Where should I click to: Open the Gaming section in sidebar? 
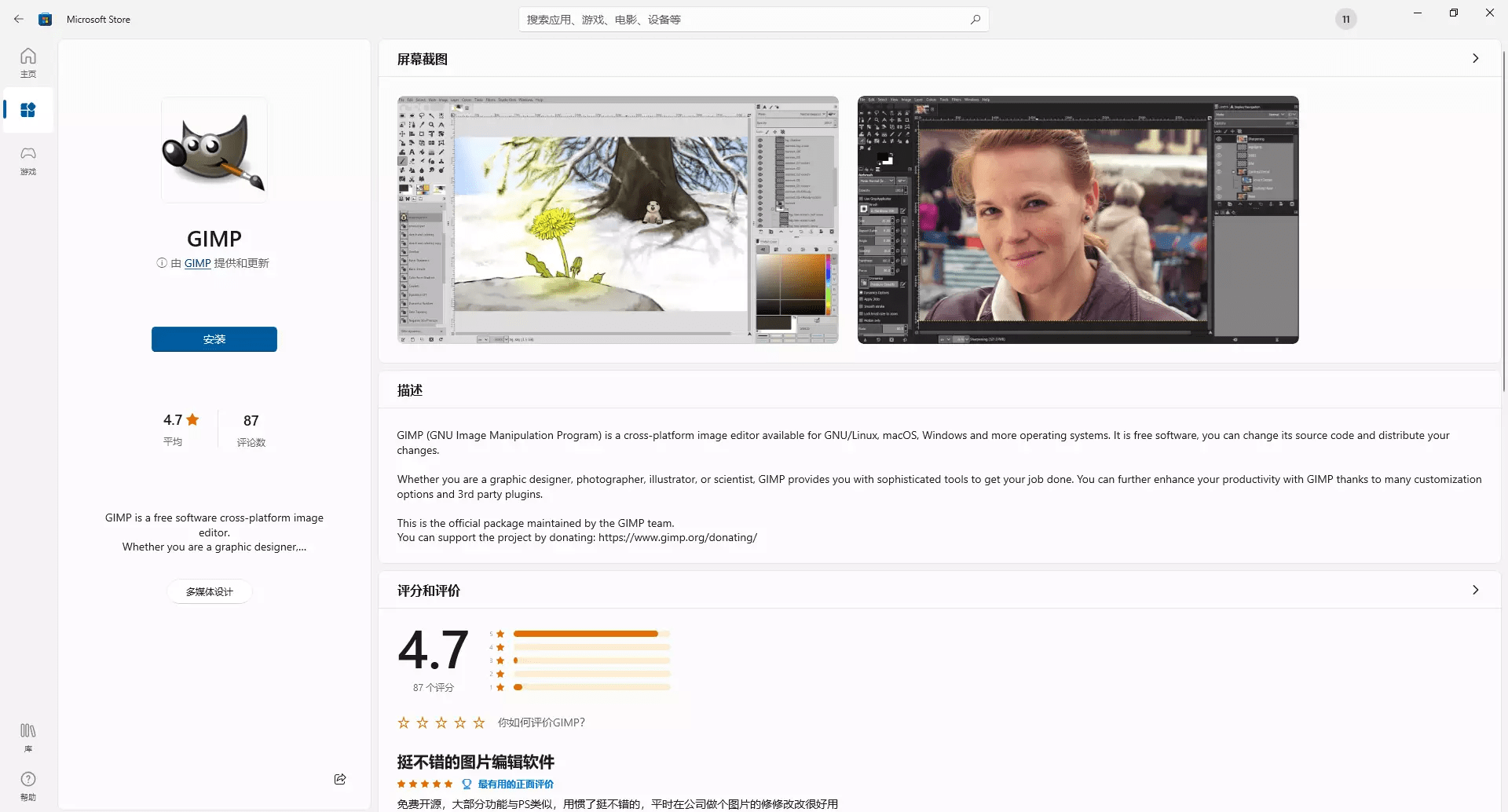click(x=28, y=160)
